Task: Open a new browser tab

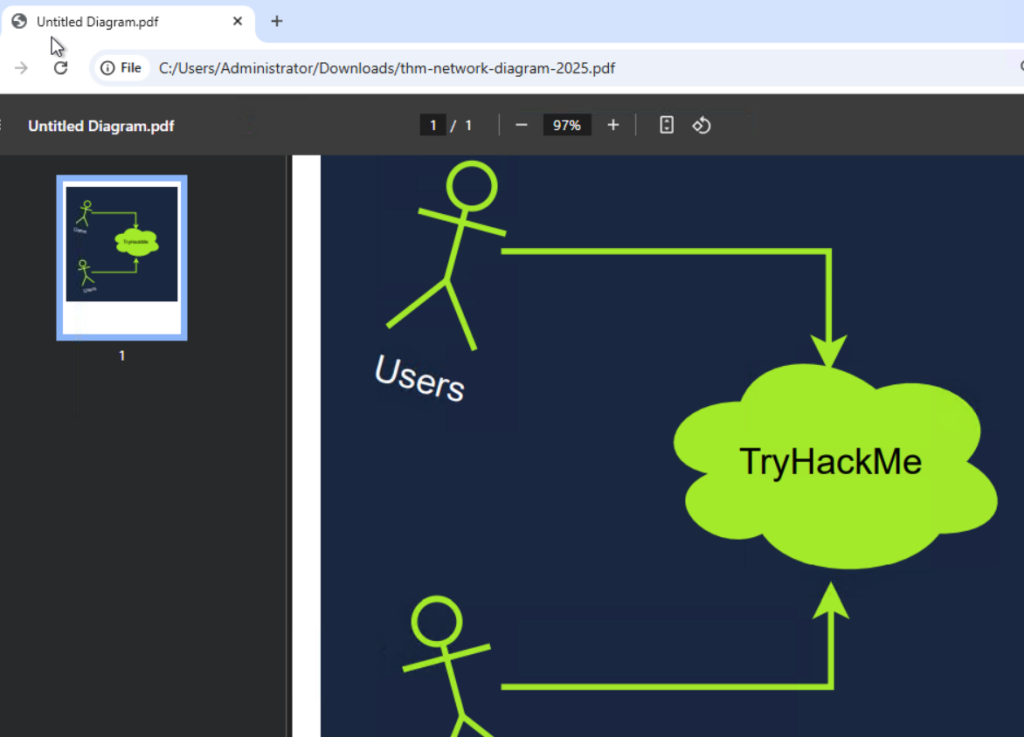Action: click(x=277, y=21)
